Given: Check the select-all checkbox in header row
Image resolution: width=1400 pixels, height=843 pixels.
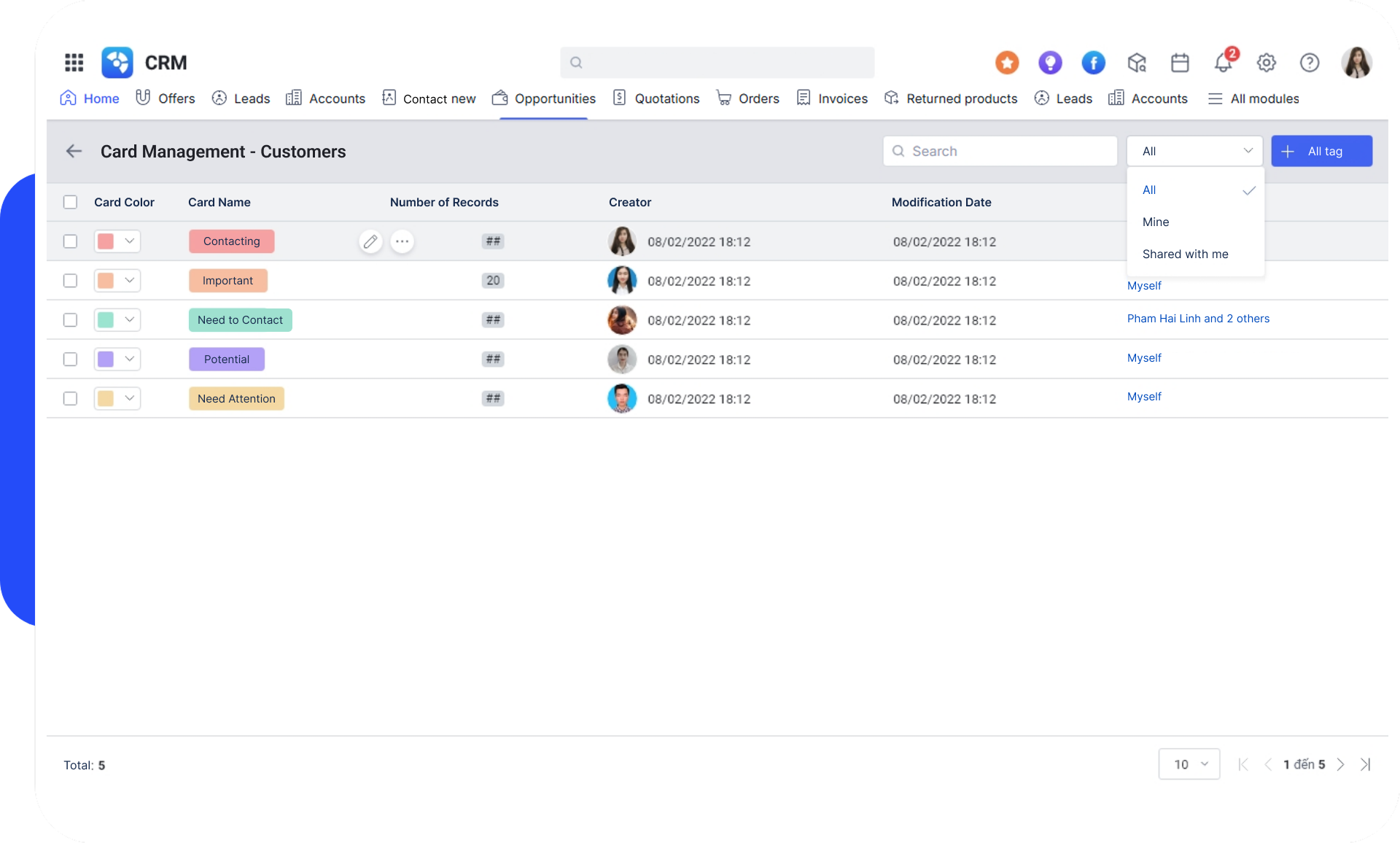Looking at the screenshot, I should click(70, 202).
